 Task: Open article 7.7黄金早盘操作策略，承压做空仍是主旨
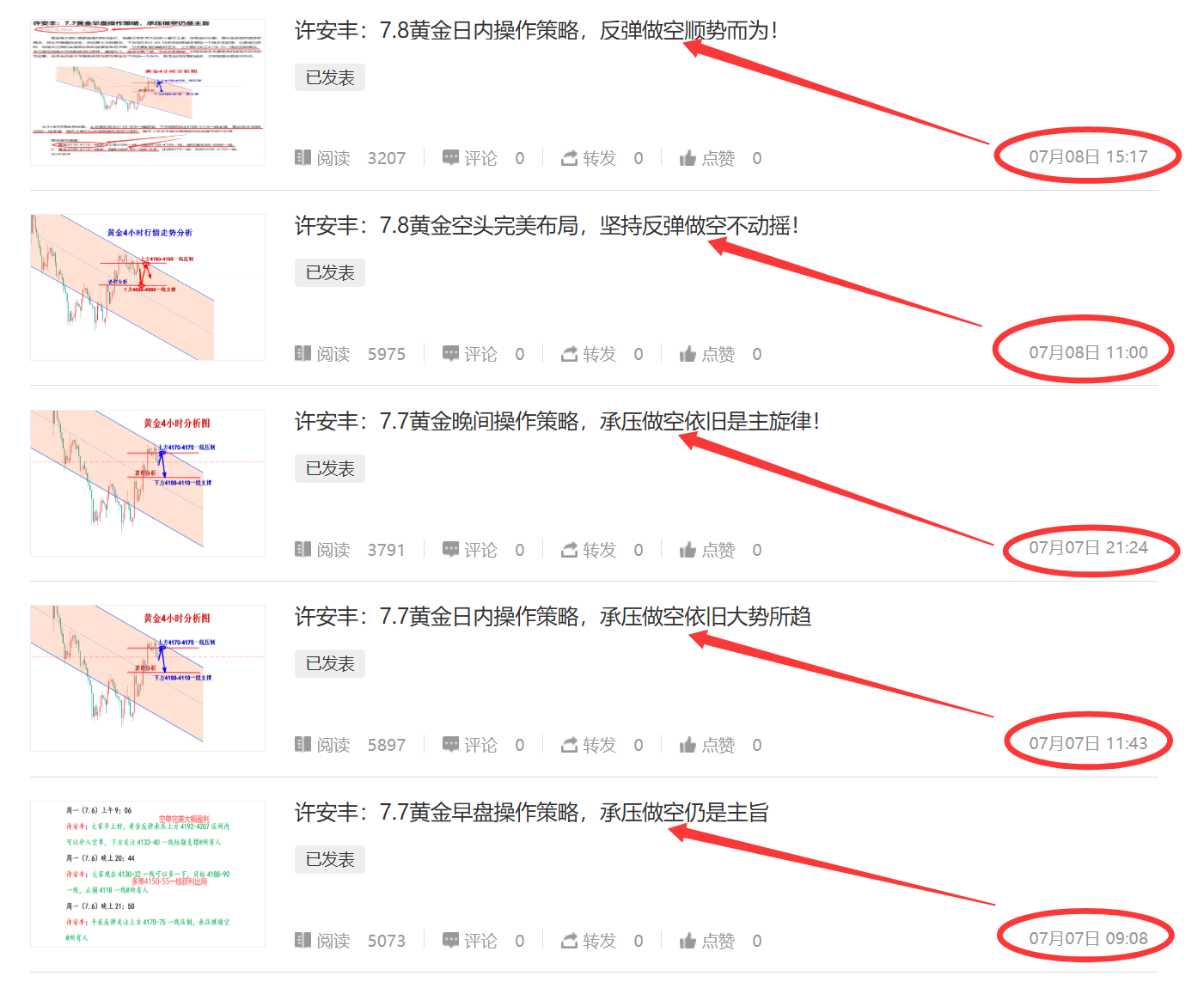point(532,812)
